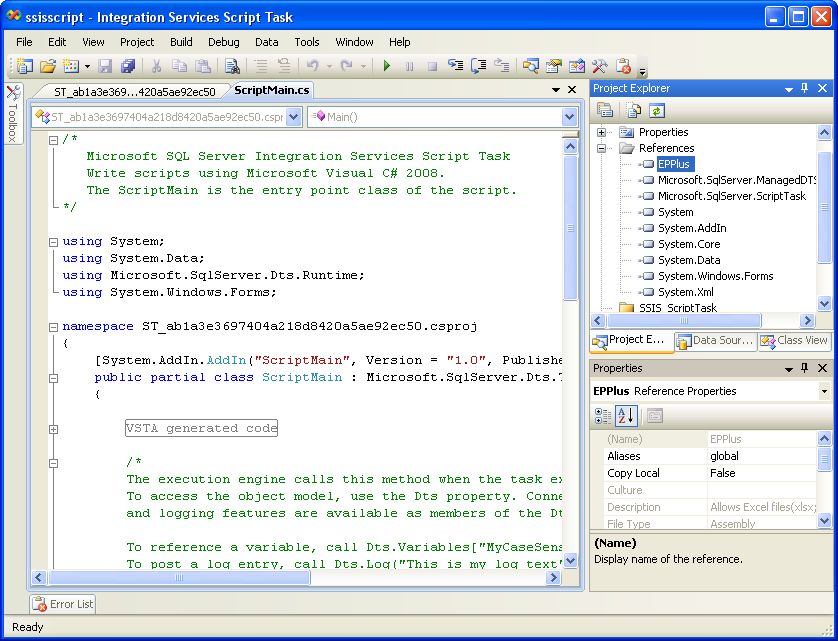This screenshot has width=838, height=641.
Task: Sort properties alphabetically with A-Z icon
Action: pos(627,416)
